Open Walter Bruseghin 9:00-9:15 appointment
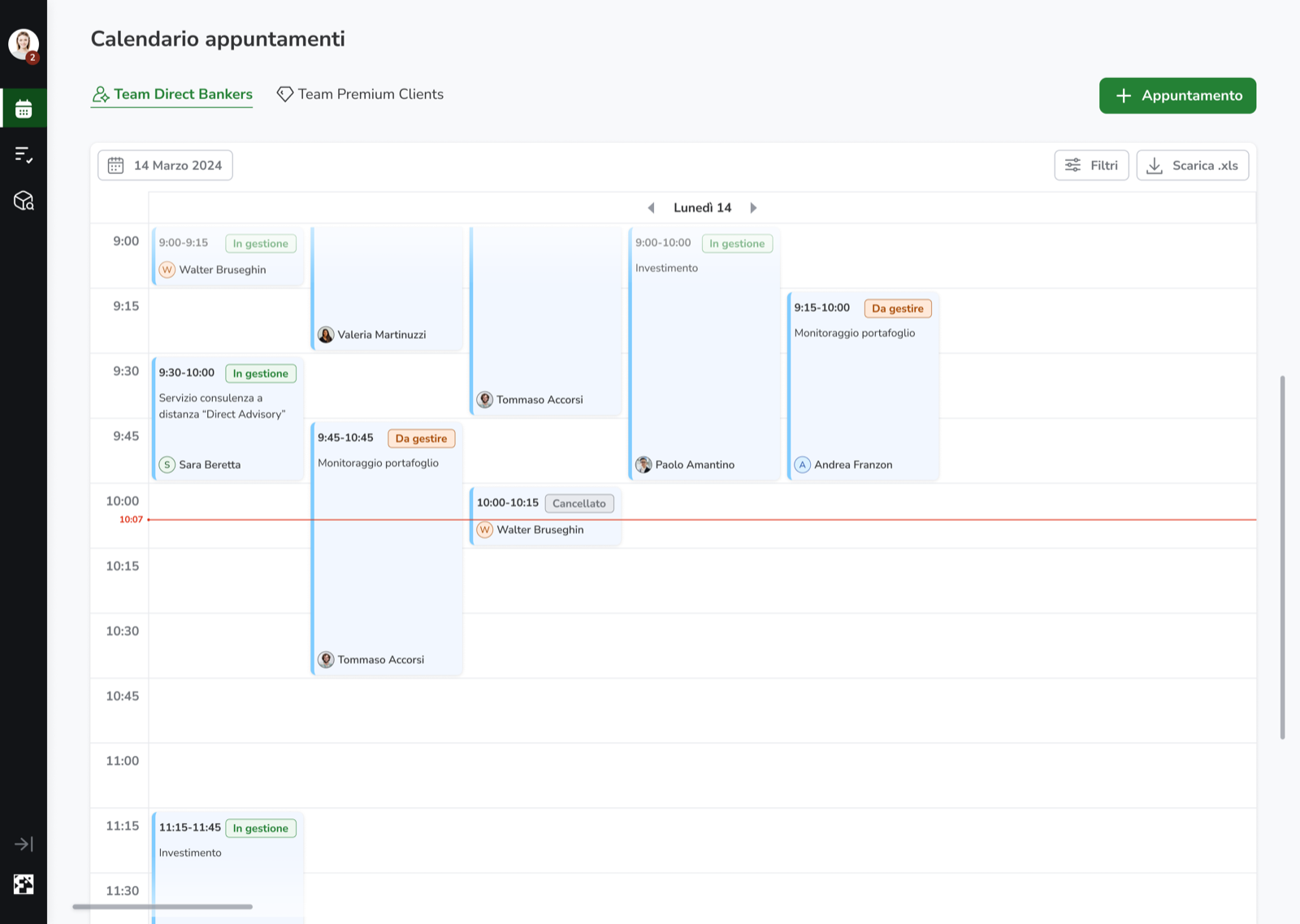1300x924 pixels. click(x=228, y=256)
